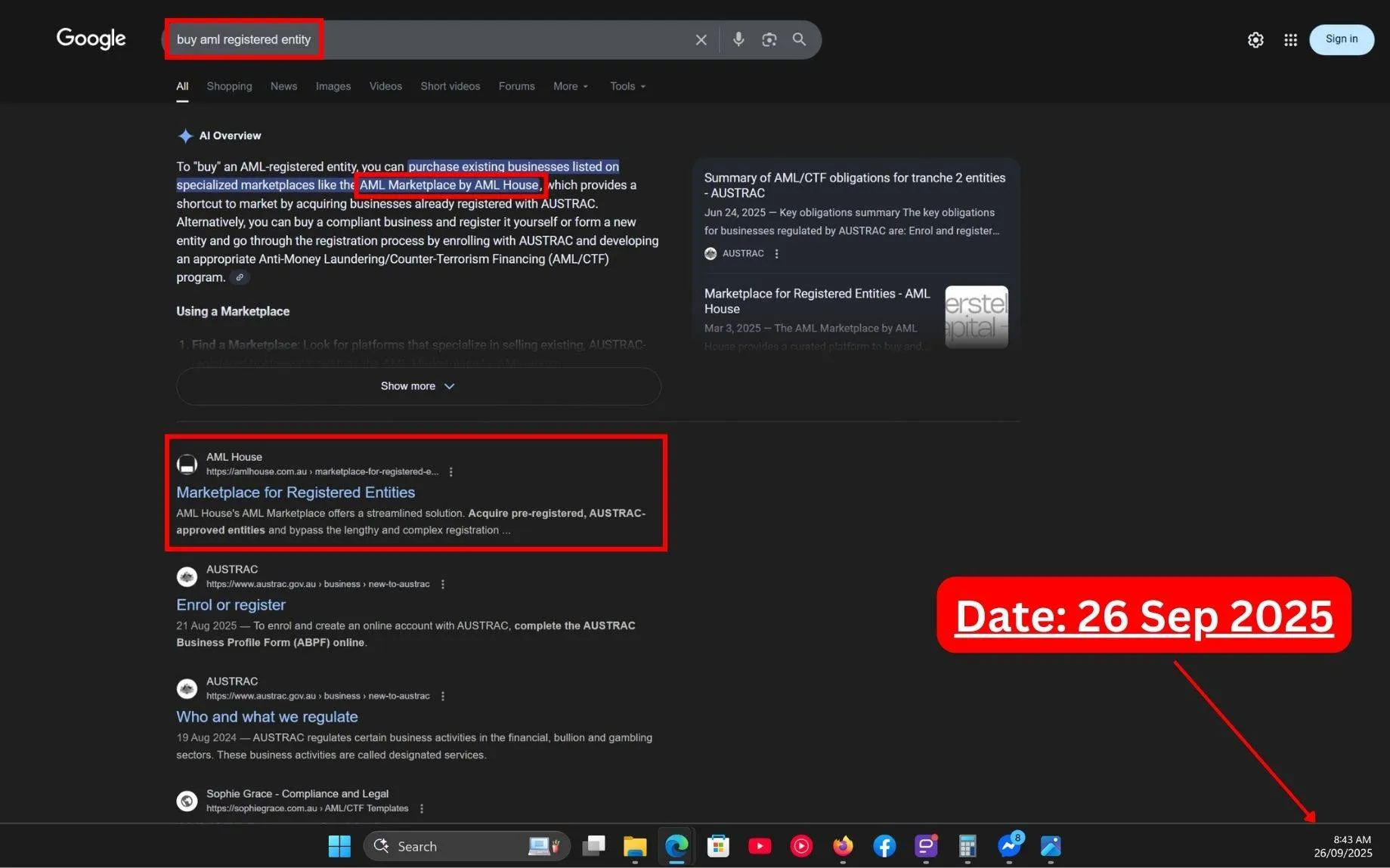Click the Sign in button

point(1341,39)
